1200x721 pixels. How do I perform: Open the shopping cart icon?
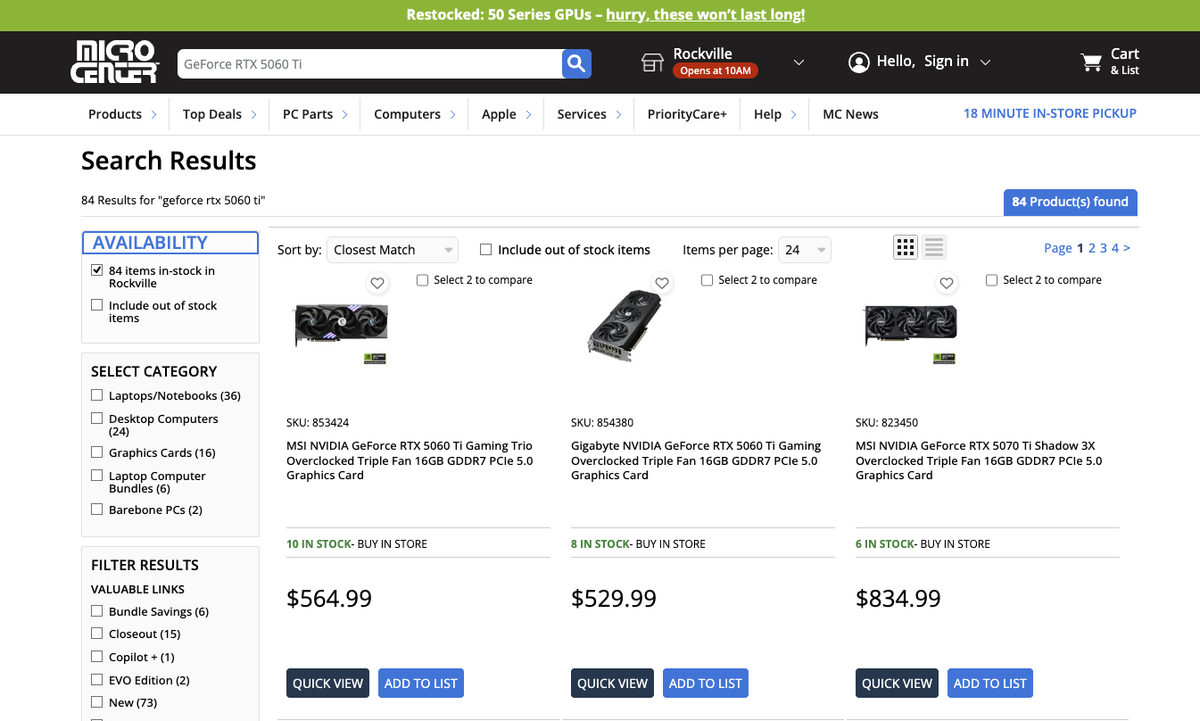pos(1091,63)
